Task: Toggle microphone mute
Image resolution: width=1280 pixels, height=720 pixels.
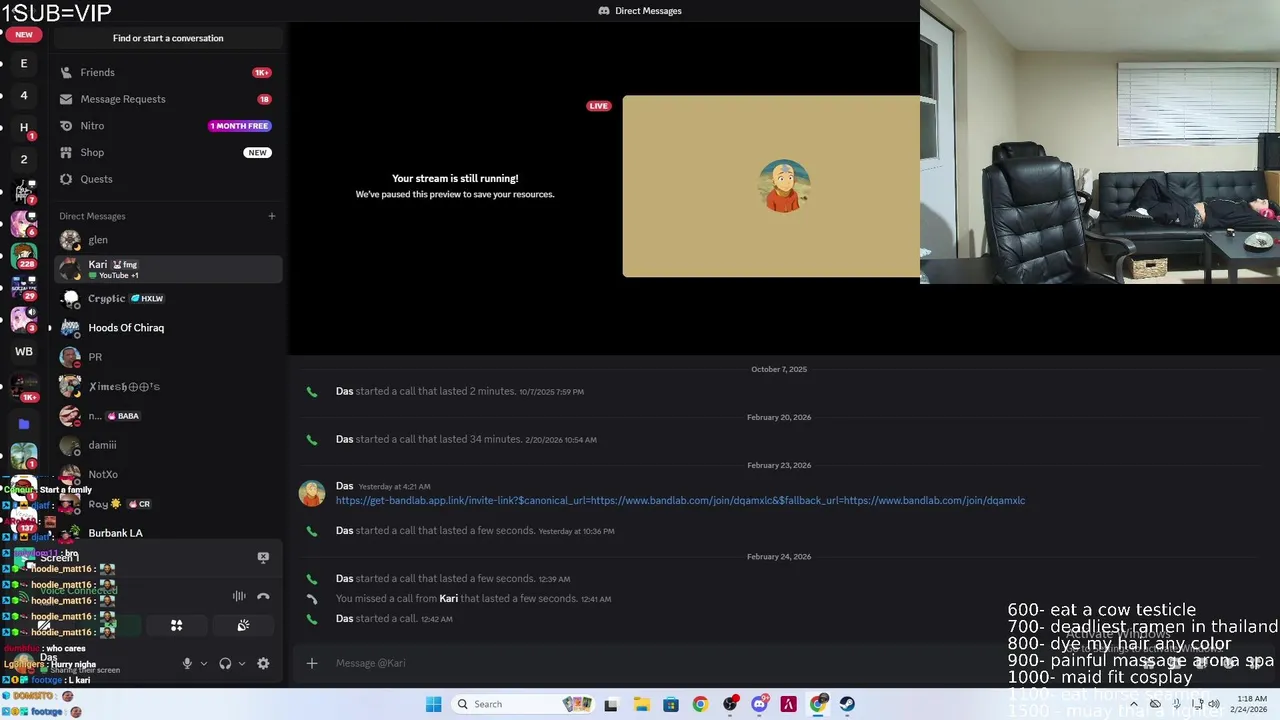Action: click(x=187, y=663)
